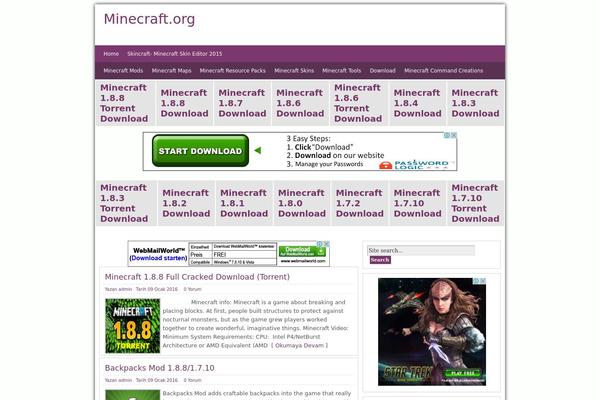
Task: Close the Star Trek sidebar ad
Action: tap(483, 281)
